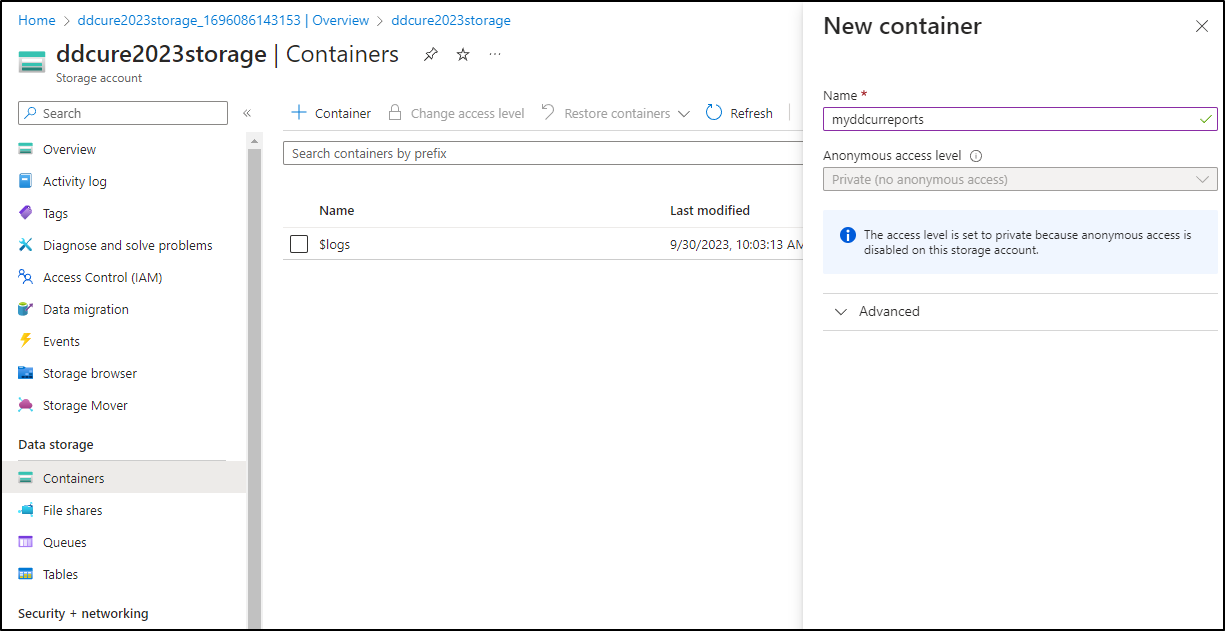This screenshot has height=631, width=1225.
Task: Click the Refresh toolbar button
Action: coord(739,113)
